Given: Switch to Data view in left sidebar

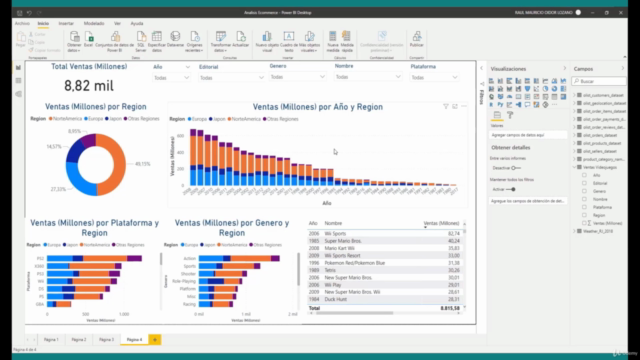Looking at the screenshot, I should (x=18, y=81).
